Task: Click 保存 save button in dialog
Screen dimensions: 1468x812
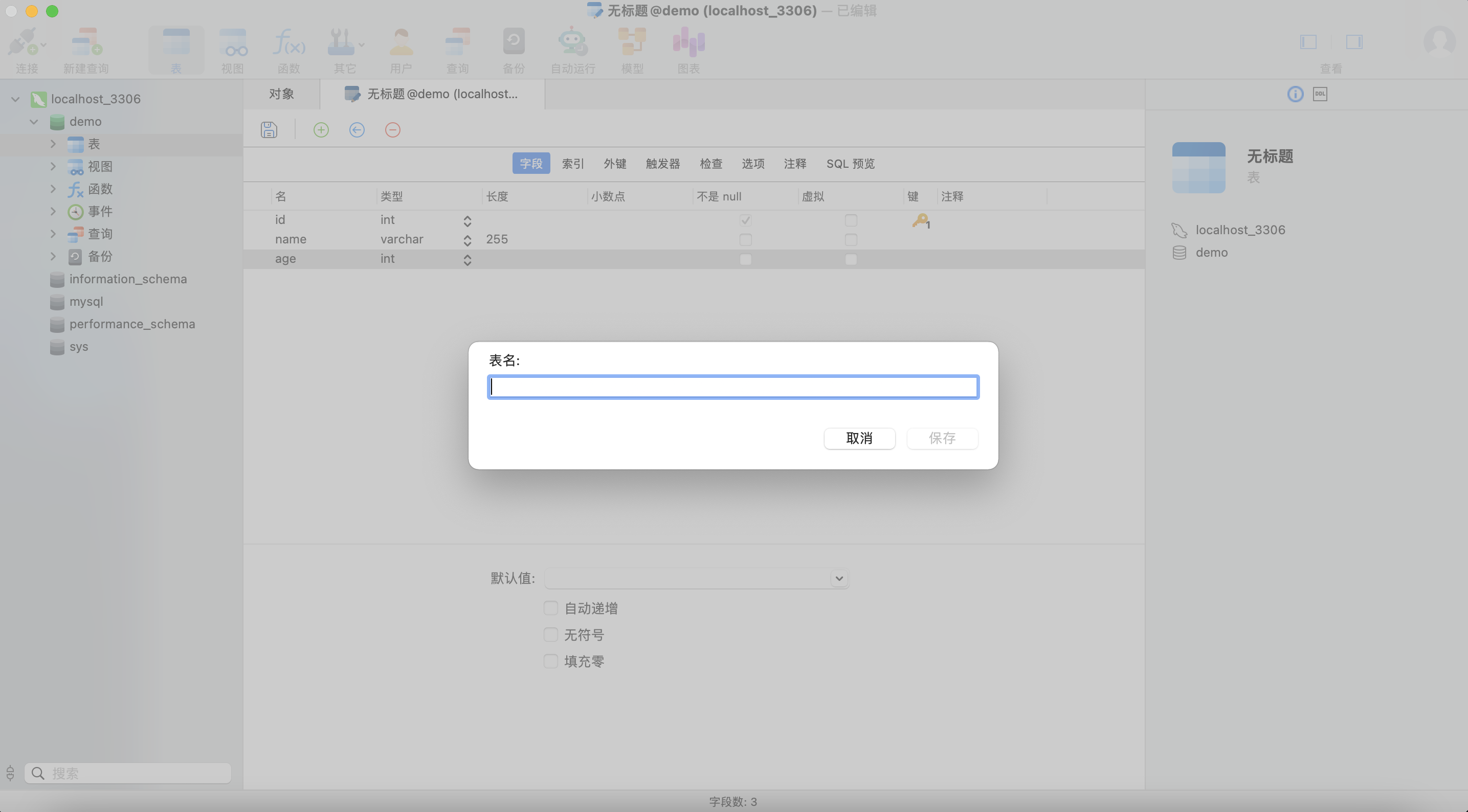Action: (943, 438)
